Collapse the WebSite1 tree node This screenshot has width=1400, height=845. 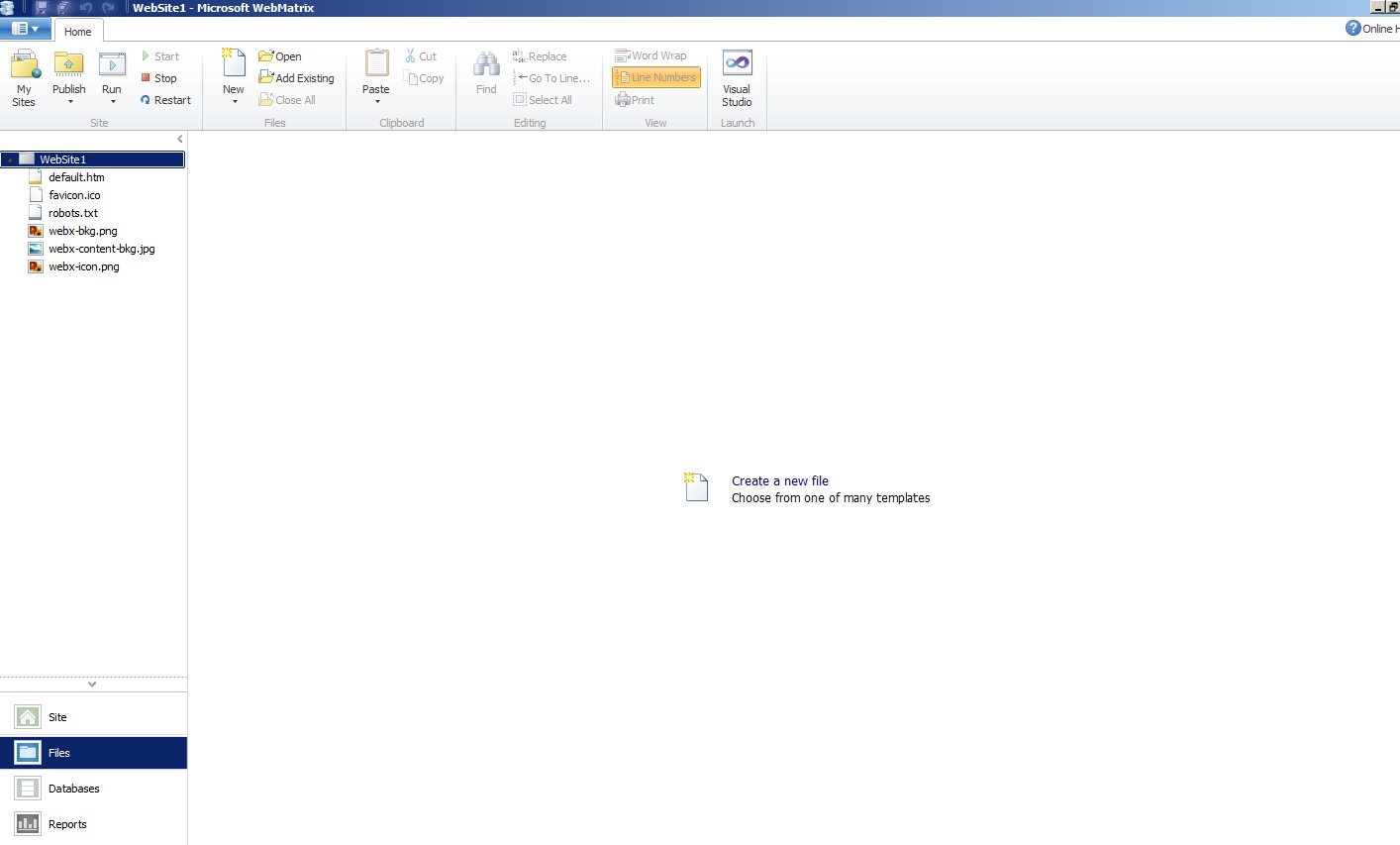coord(10,159)
